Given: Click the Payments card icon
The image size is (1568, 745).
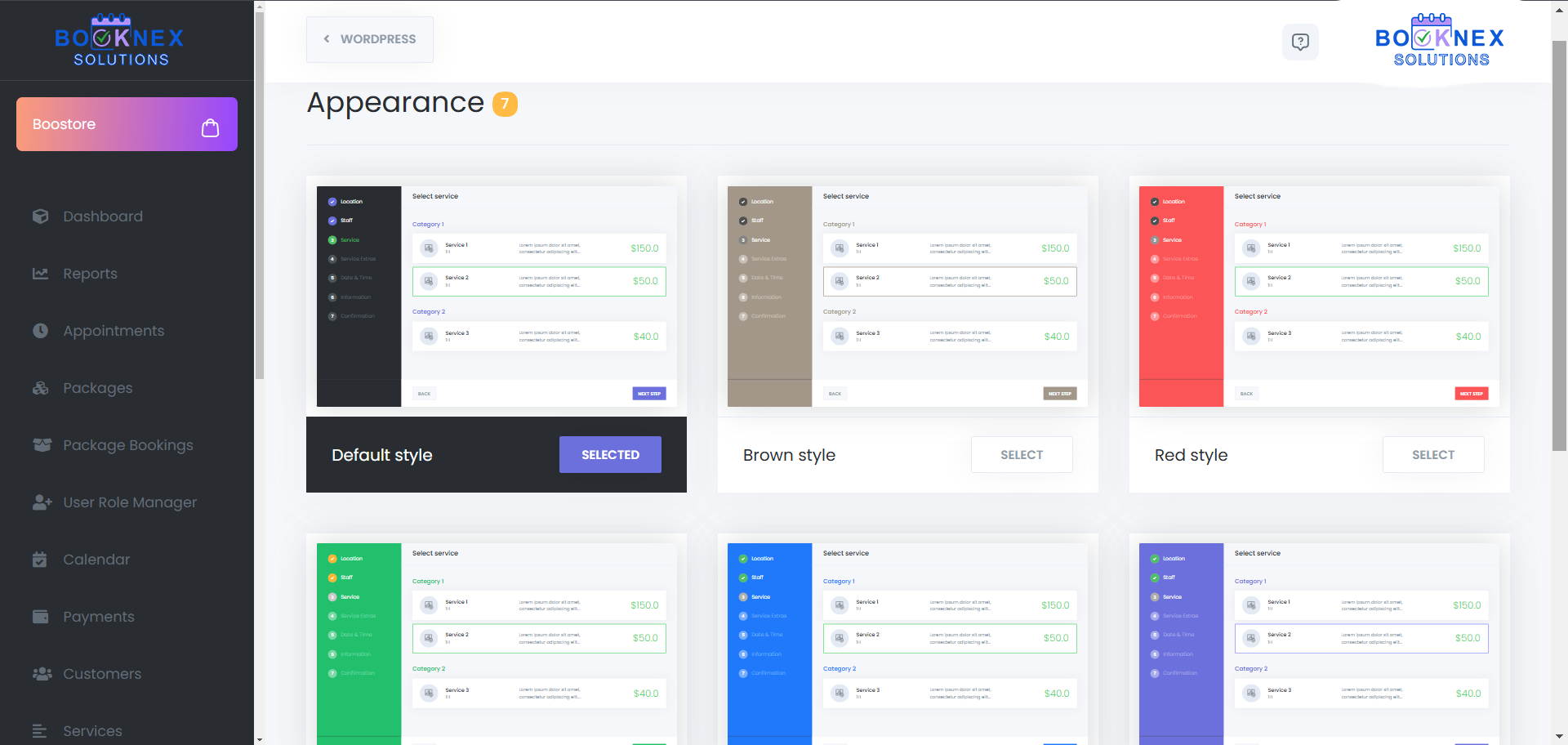Looking at the screenshot, I should tap(41, 616).
